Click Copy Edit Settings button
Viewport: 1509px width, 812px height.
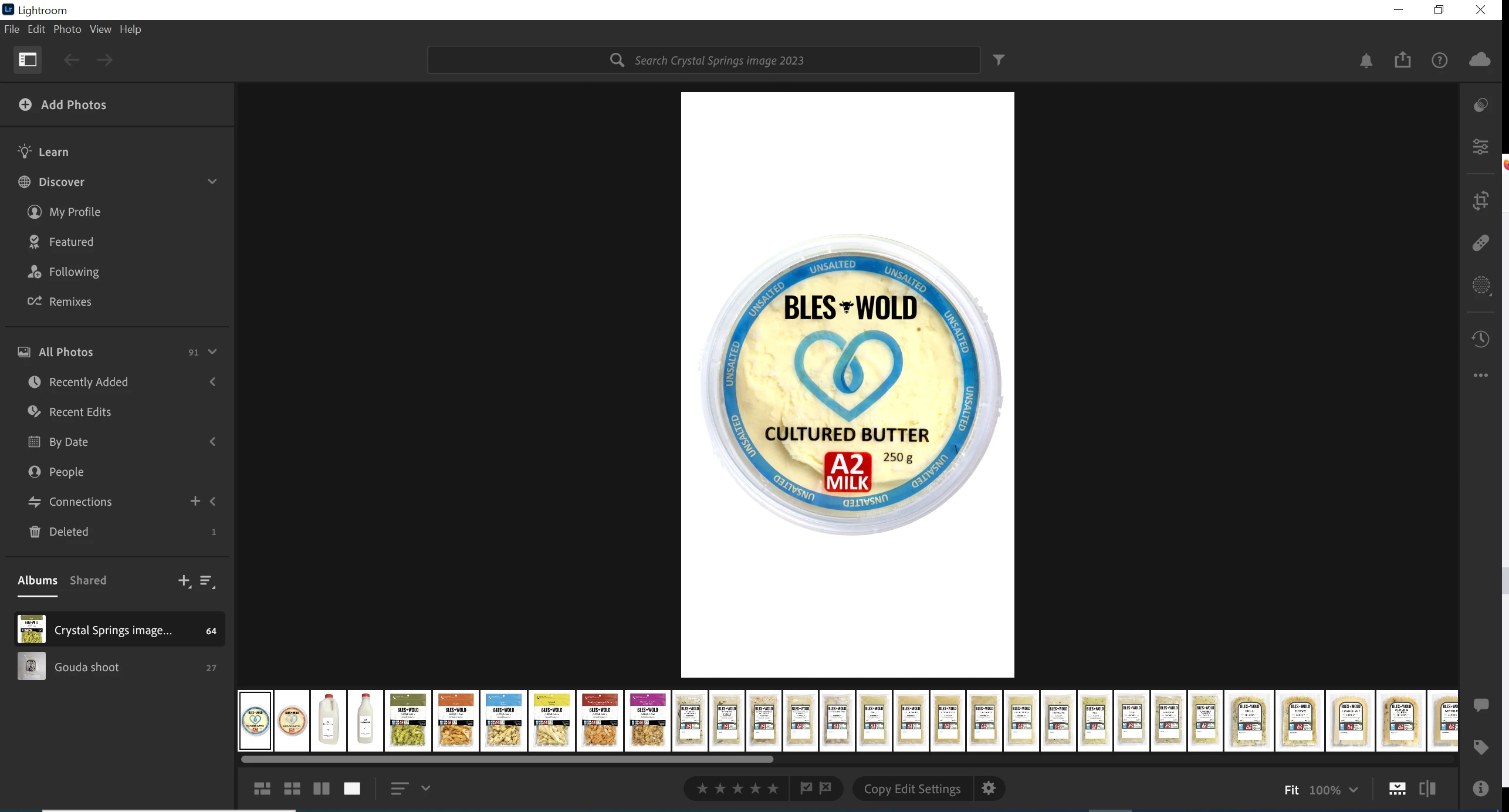912,789
